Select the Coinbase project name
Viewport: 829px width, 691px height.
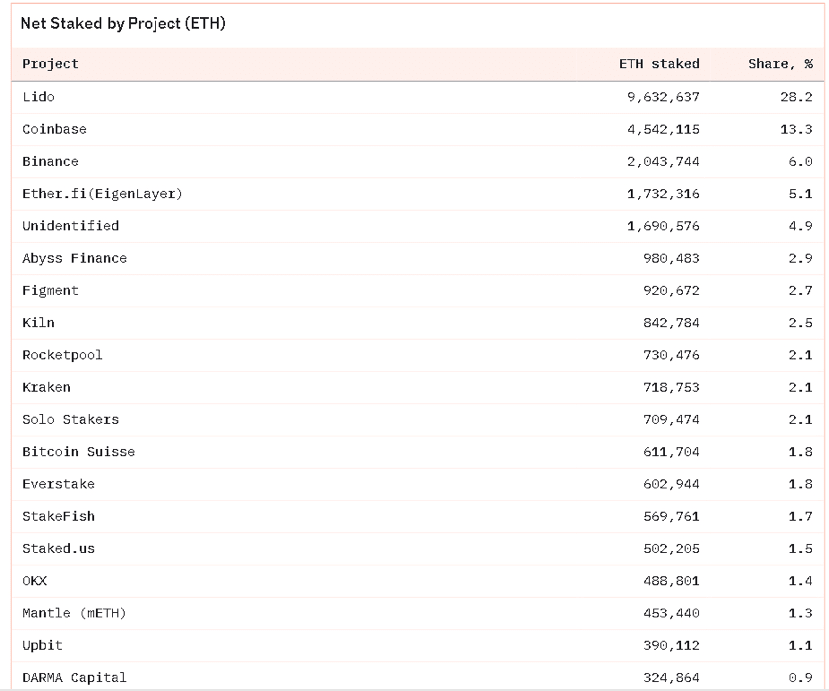coord(54,130)
